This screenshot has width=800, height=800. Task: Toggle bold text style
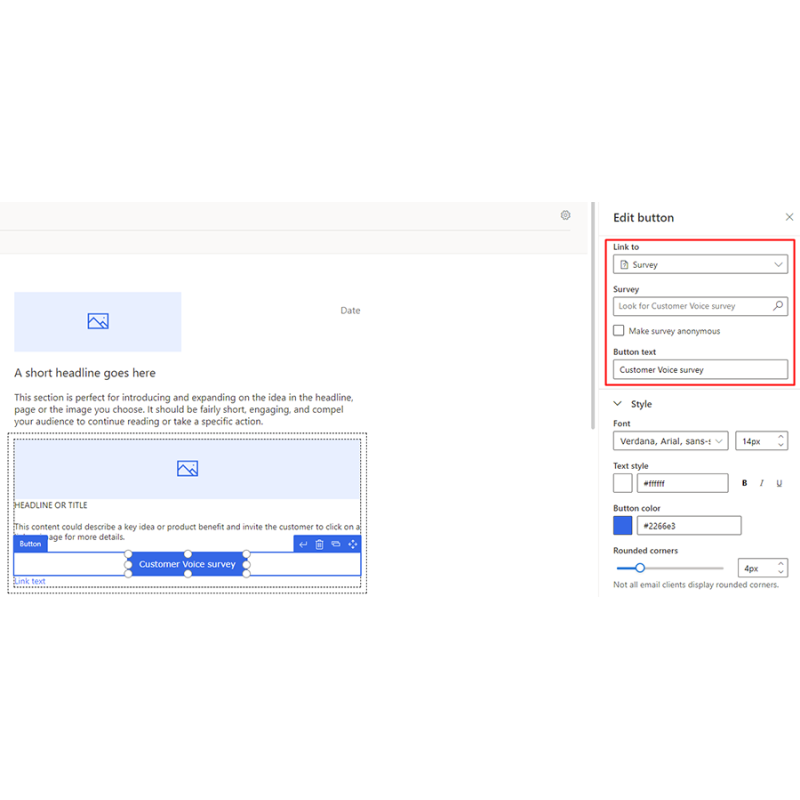(x=744, y=483)
